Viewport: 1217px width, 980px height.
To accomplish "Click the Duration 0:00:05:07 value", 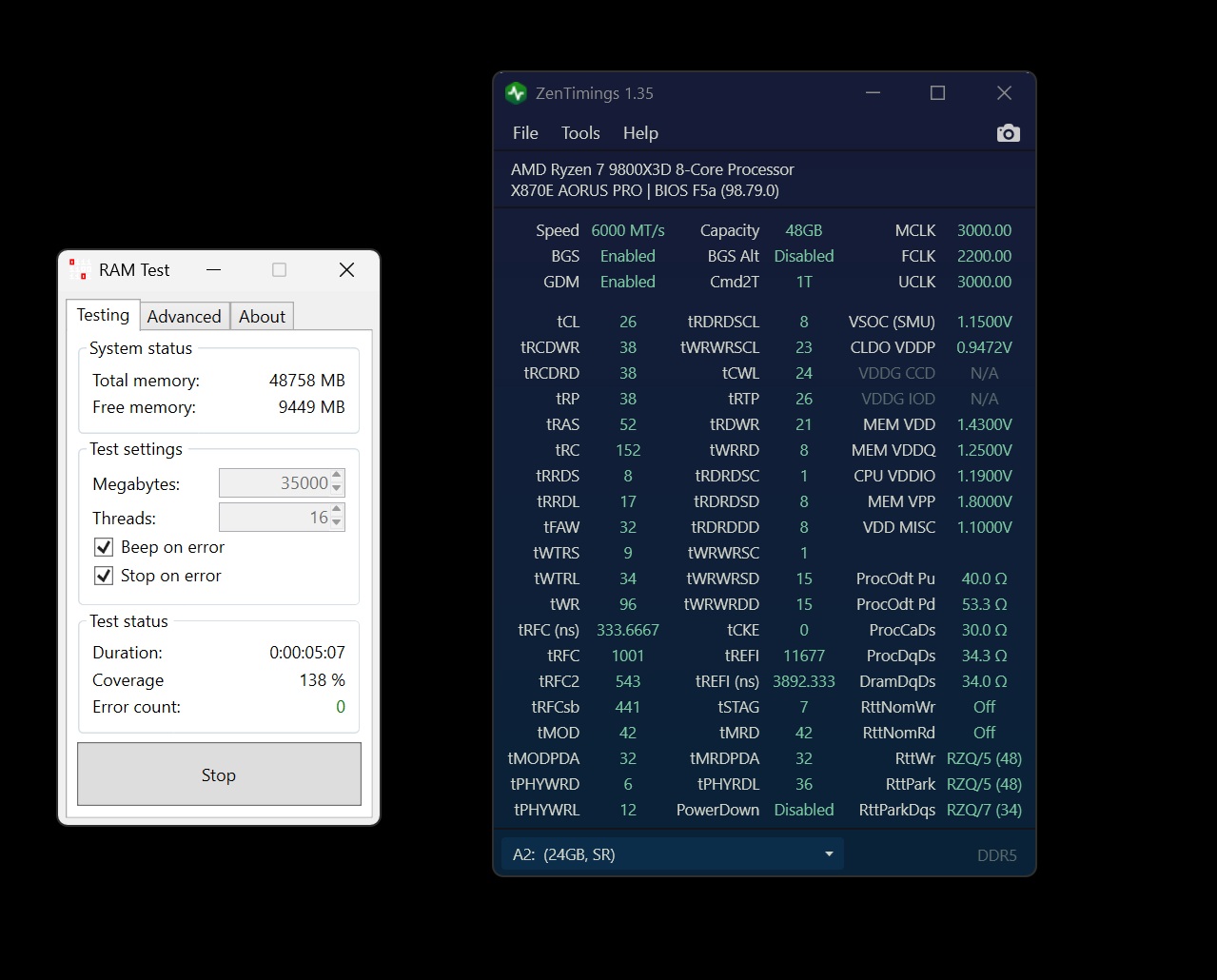I will point(307,653).
